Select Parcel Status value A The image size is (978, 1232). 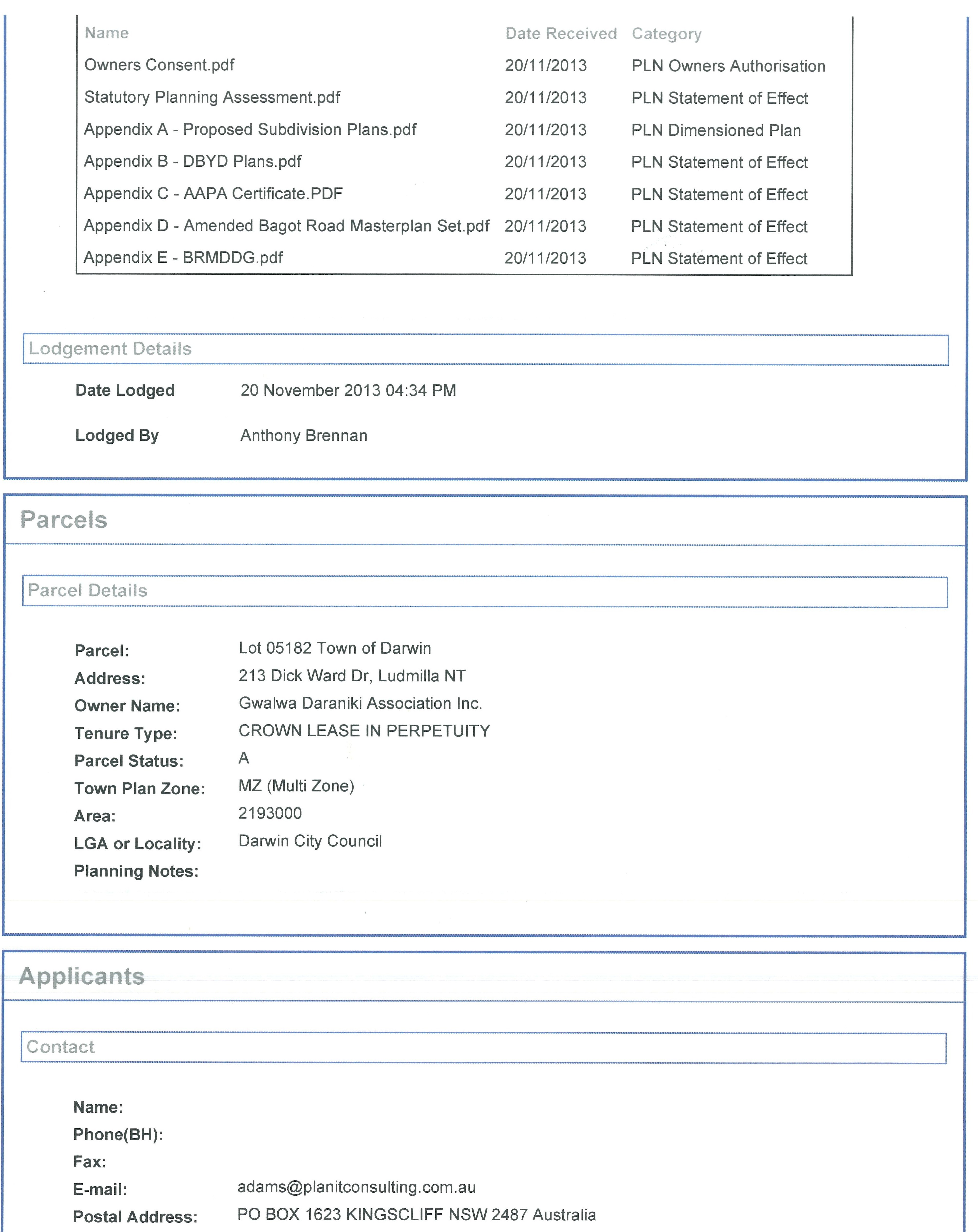point(244,758)
